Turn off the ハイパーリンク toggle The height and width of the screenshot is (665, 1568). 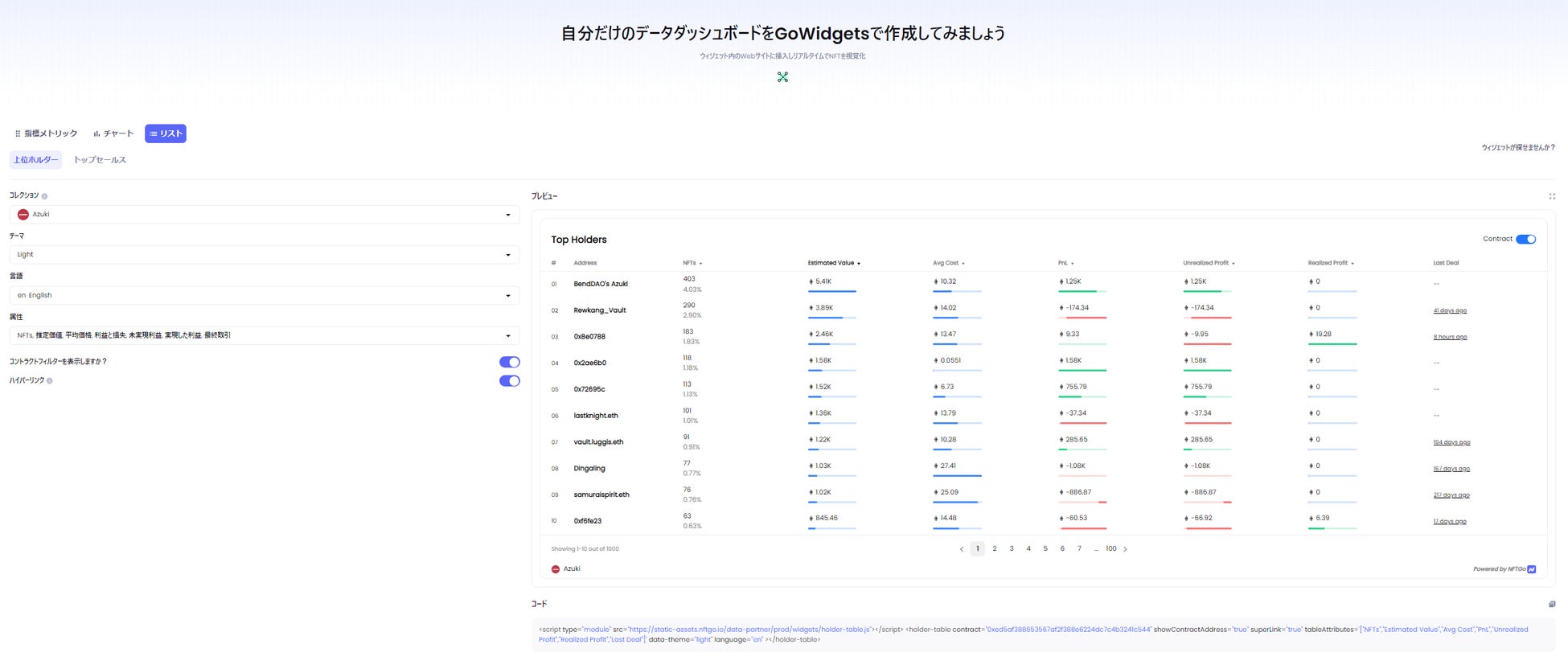pos(510,381)
